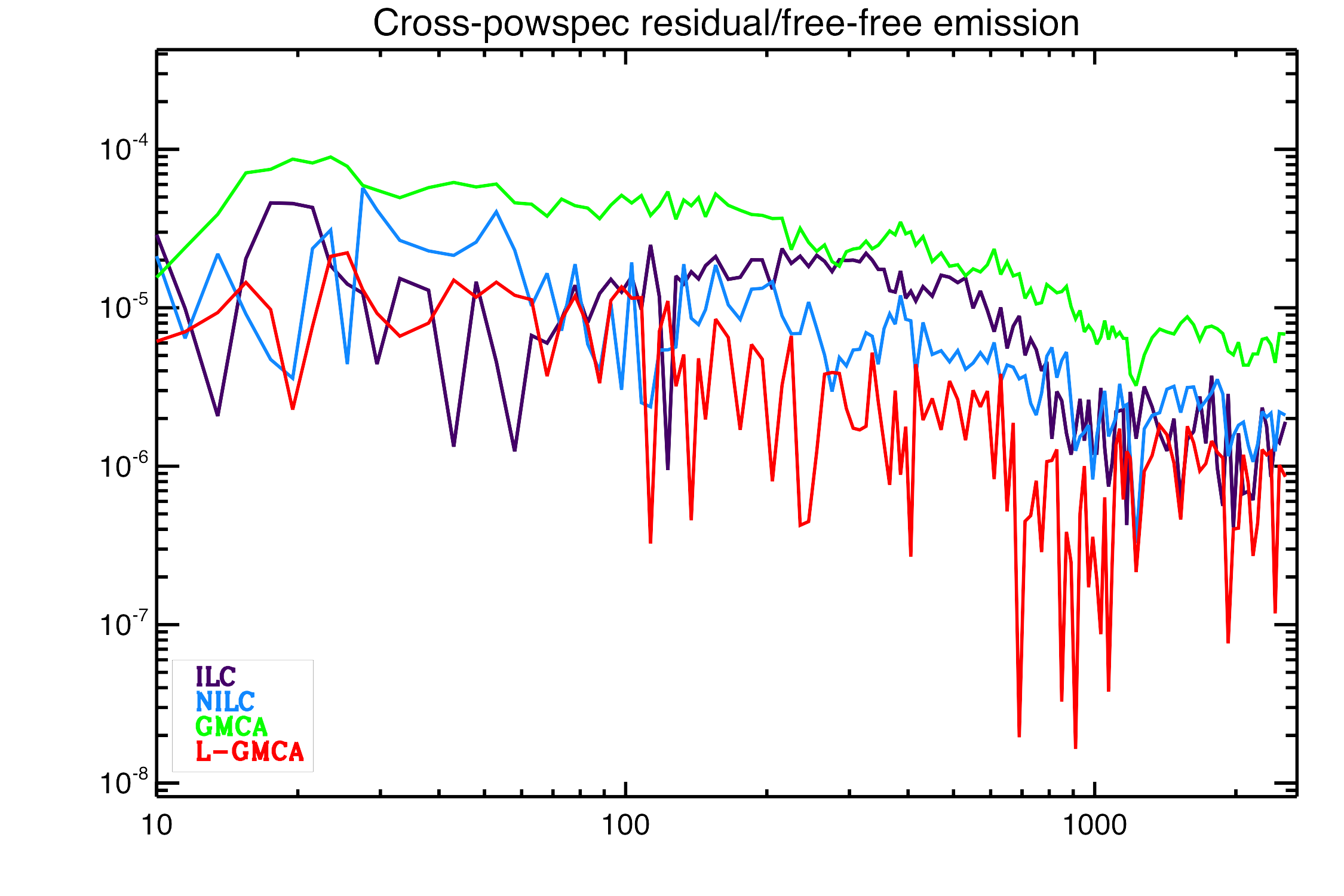Click the word emission in title
Viewport: 1344px width, 896px height.
point(1006,24)
